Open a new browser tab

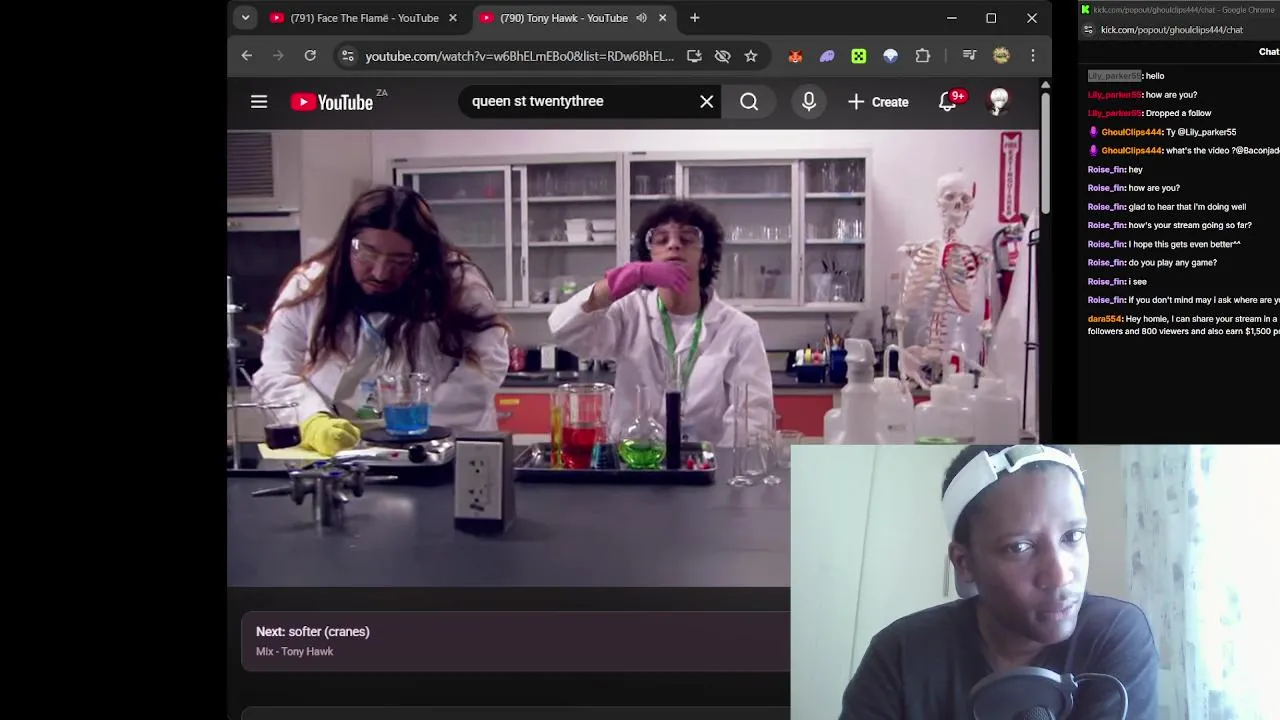coord(694,18)
